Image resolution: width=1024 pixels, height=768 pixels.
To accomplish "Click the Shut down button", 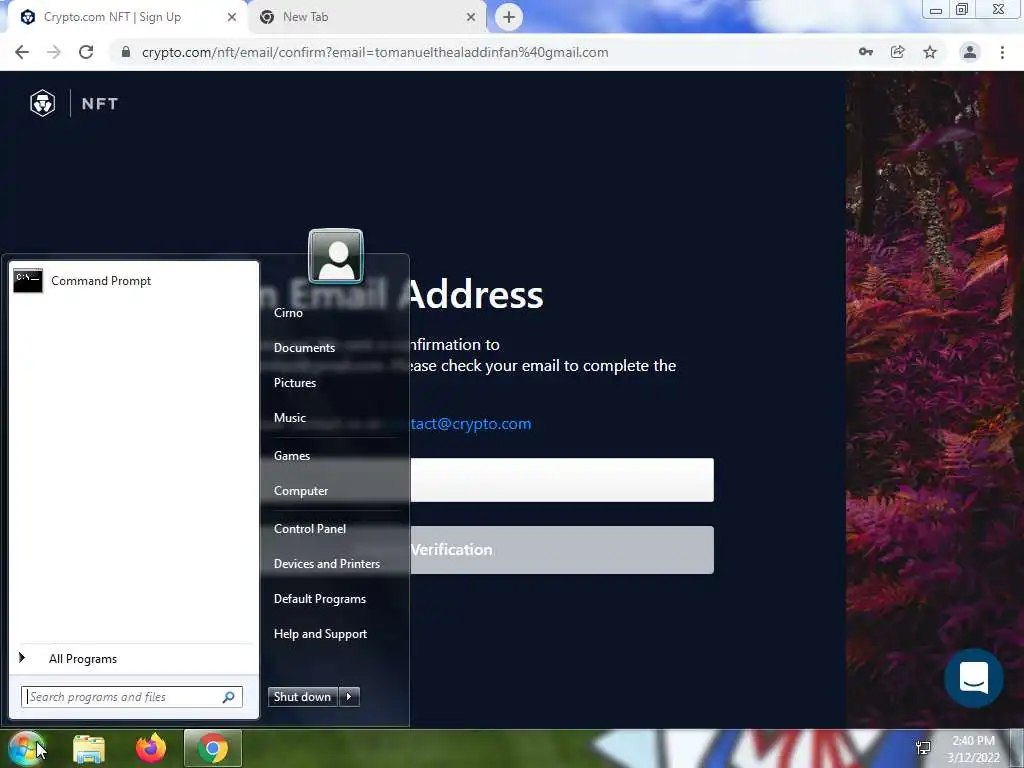I will (x=302, y=697).
